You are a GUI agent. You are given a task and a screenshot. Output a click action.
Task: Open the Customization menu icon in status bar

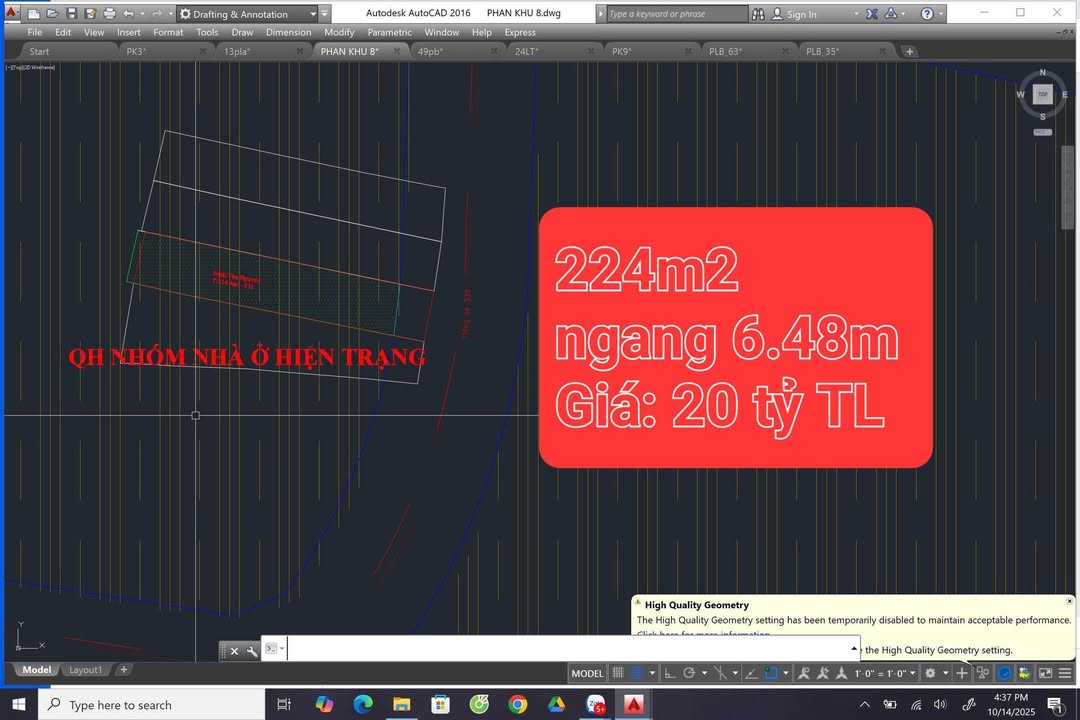coord(1064,673)
